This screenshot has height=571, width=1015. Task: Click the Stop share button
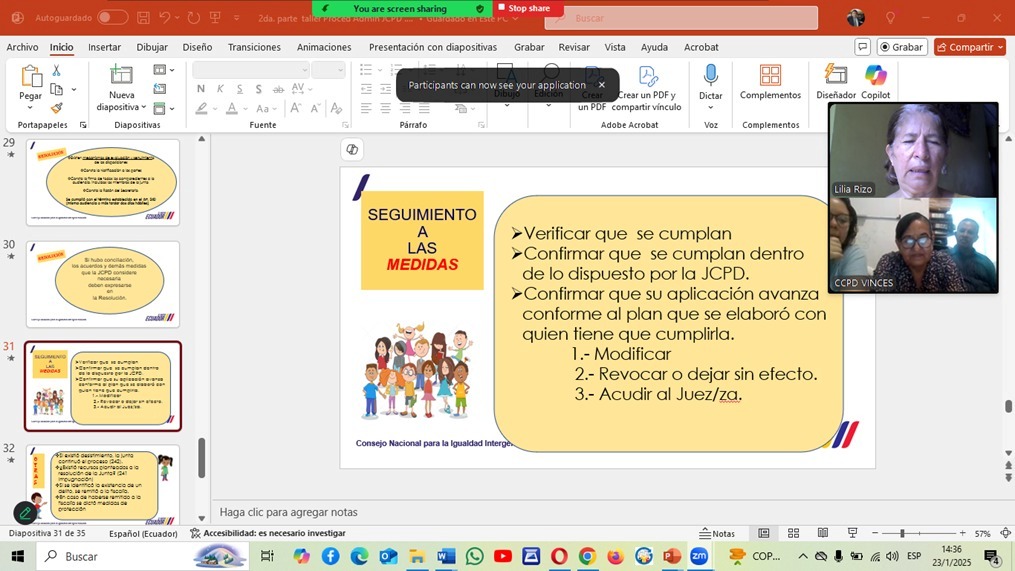[524, 8]
